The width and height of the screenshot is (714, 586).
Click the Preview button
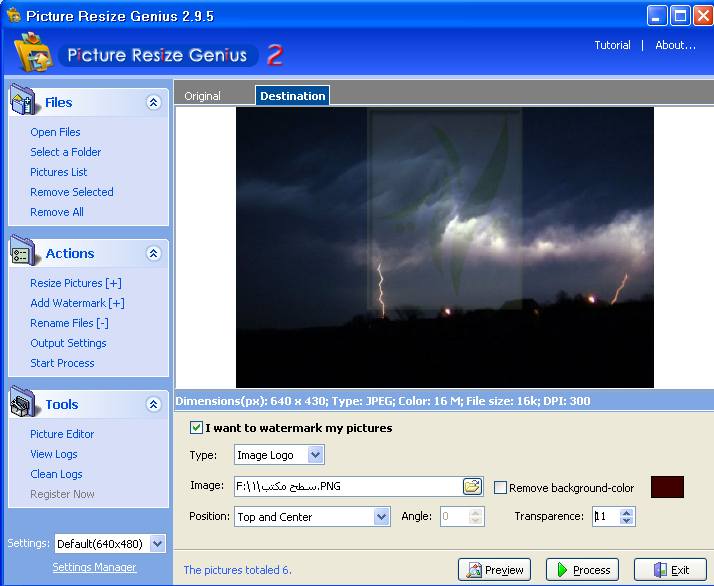click(x=495, y=570)
